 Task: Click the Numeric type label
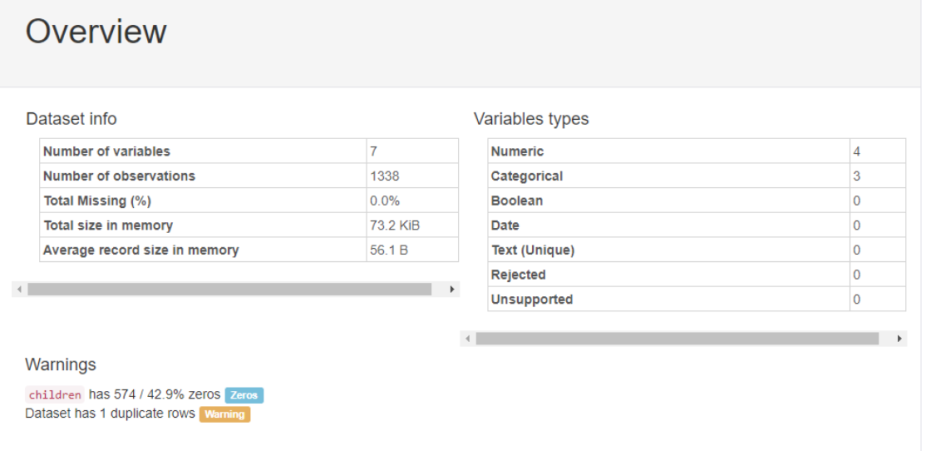click(518, 152)
